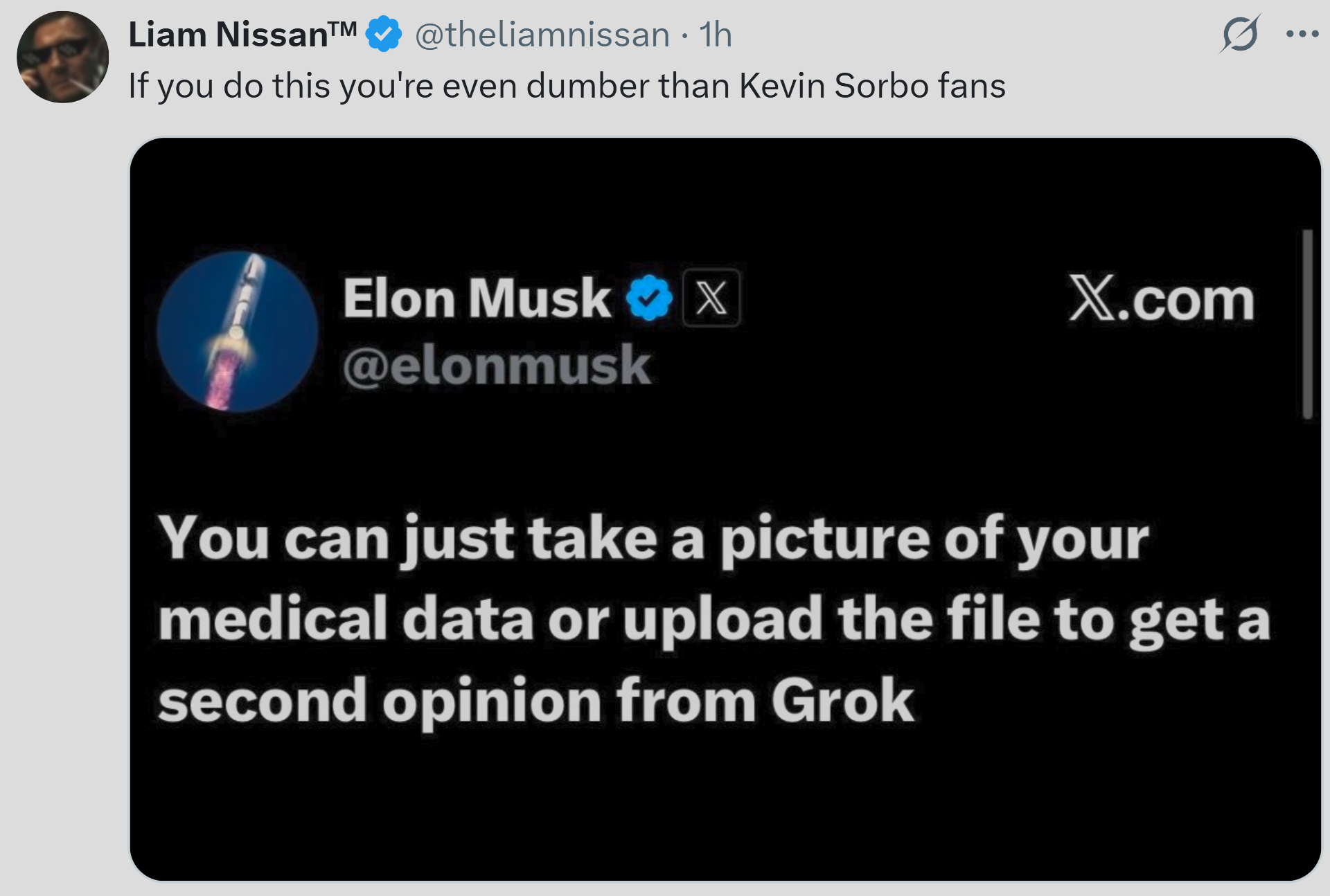Image resolution: width=1330 pixels, height=896 pixels.
Task: Open the three-dot More options menu
Action: [x=1302, y=34]
